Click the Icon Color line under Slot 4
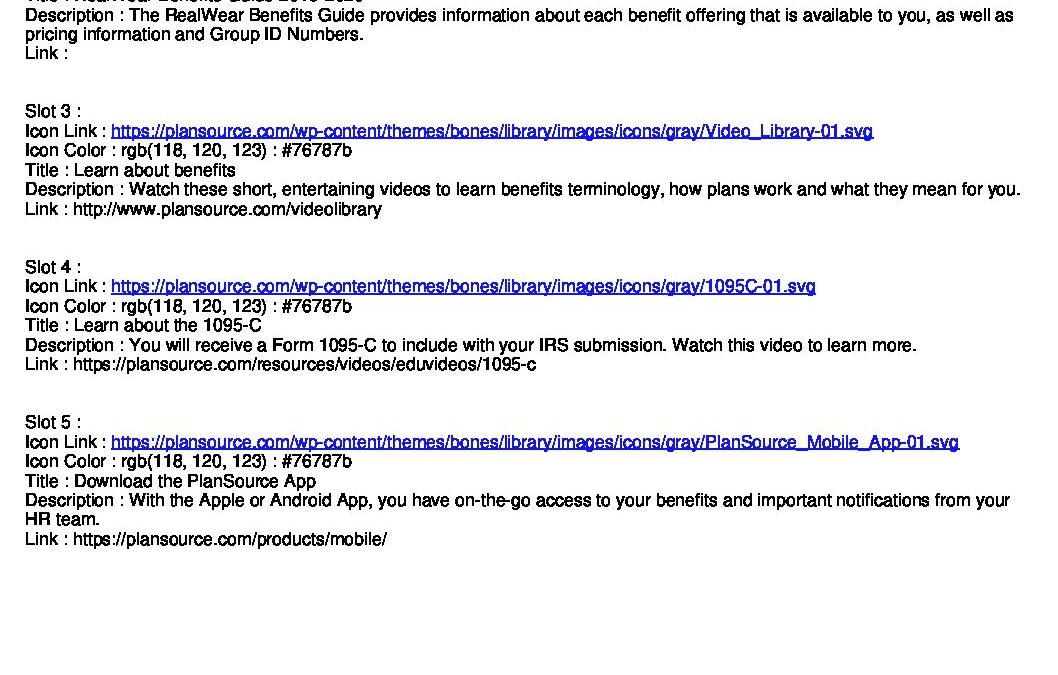Image resolution: width=1058 pixels, height=675 pixels. pos(188,306)
